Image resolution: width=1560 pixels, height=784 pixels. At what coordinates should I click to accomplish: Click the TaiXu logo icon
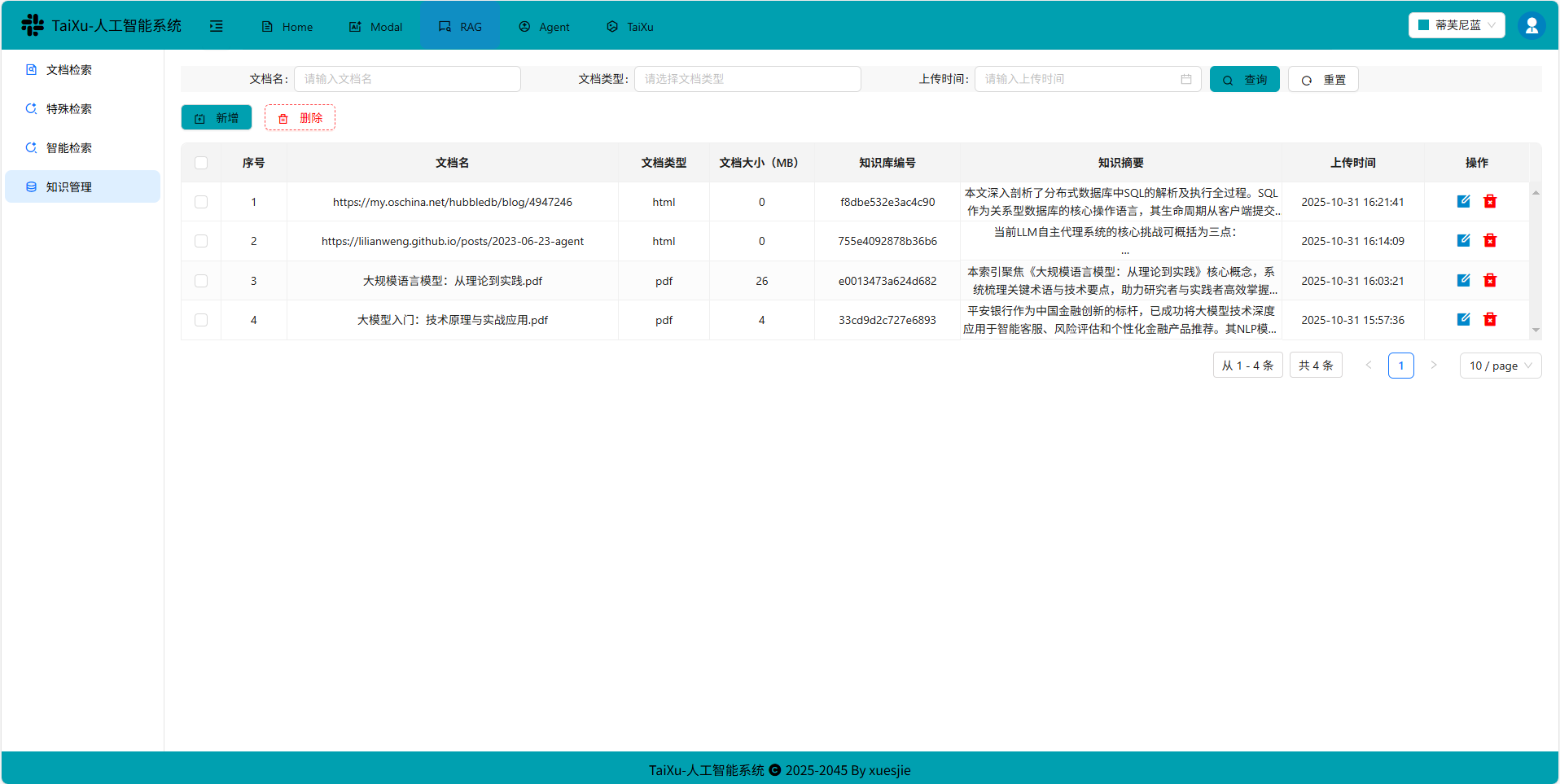tap(33, 25)
